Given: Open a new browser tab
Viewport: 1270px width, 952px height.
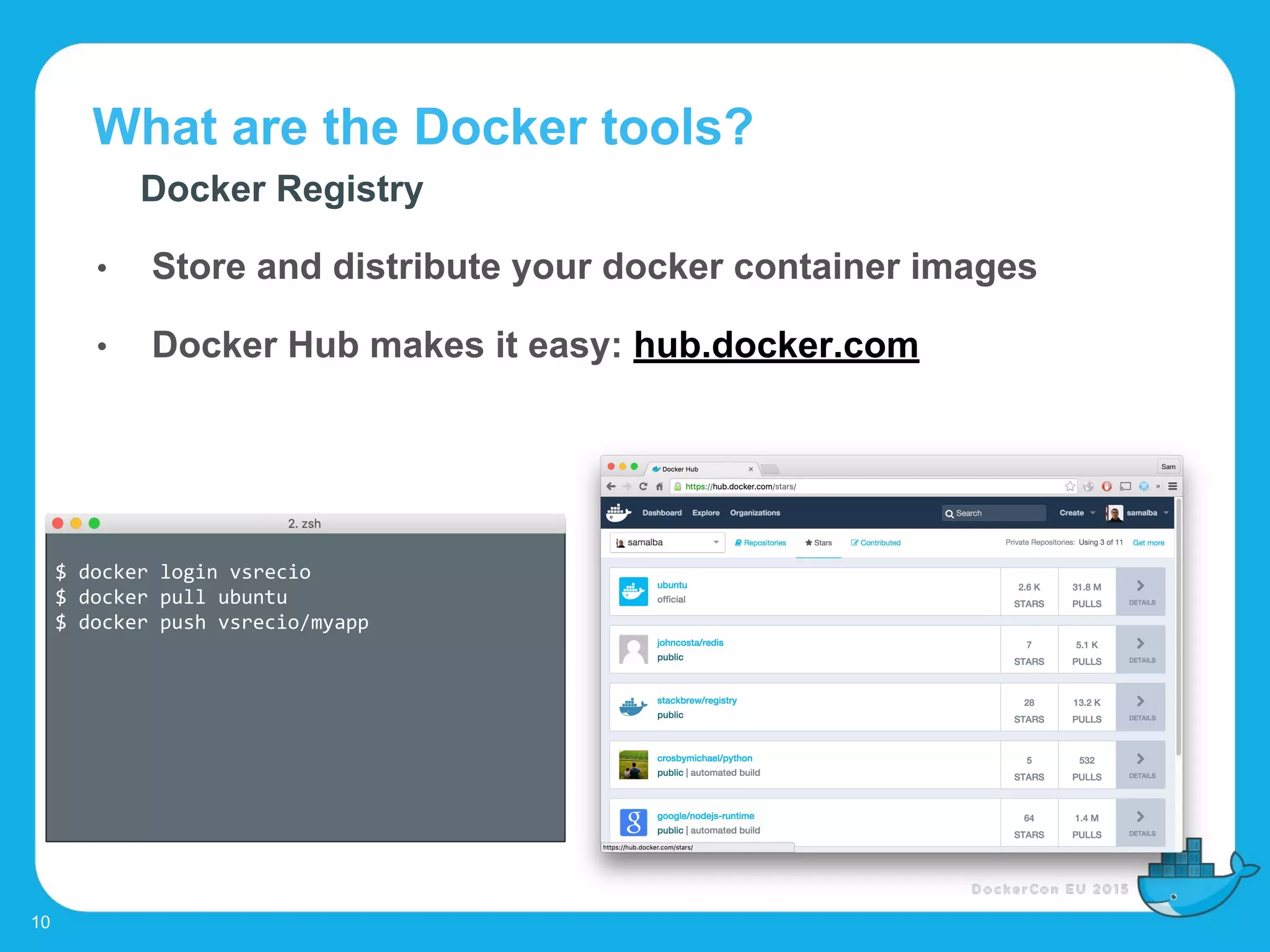Looking at the screenshot, I should 770,469.
